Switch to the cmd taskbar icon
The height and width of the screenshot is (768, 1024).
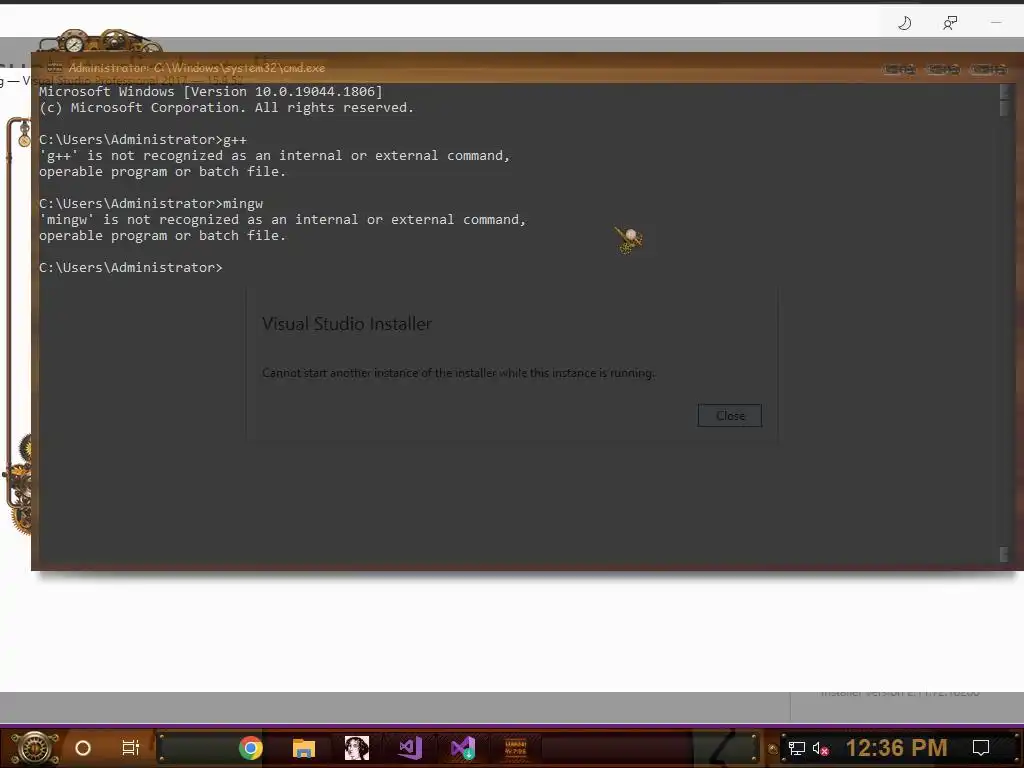coord(515,748)
